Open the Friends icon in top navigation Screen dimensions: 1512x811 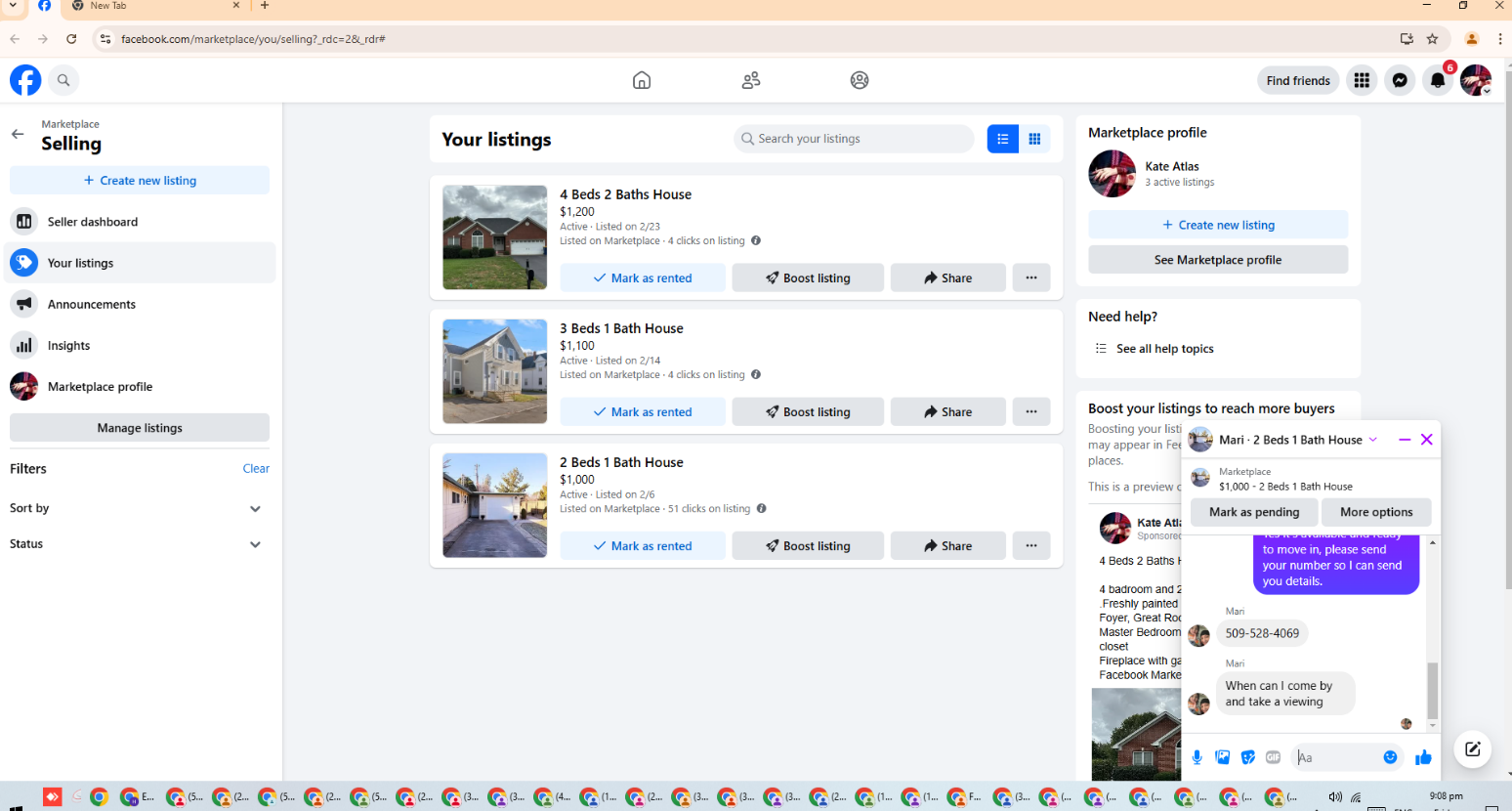[x=751, y=80]
